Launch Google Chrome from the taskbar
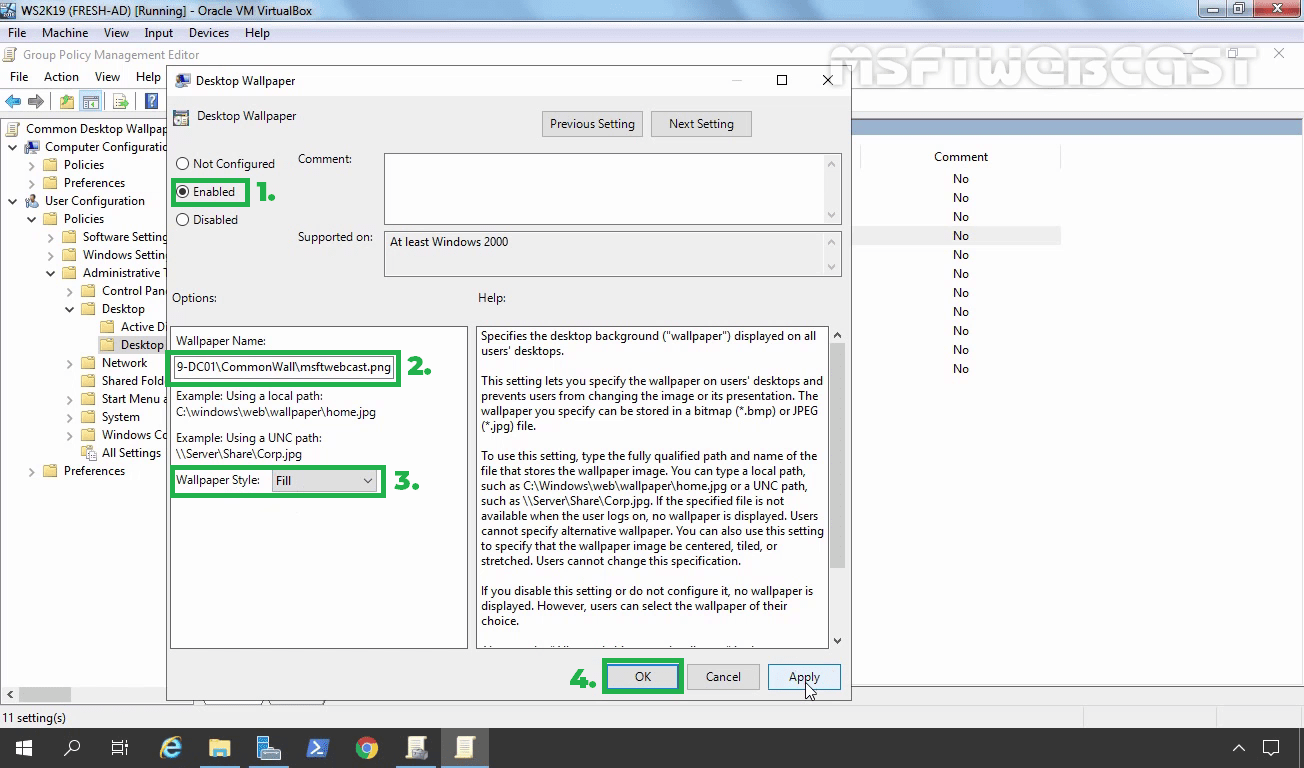The image size is (1304, 768). tap(366, 747)
